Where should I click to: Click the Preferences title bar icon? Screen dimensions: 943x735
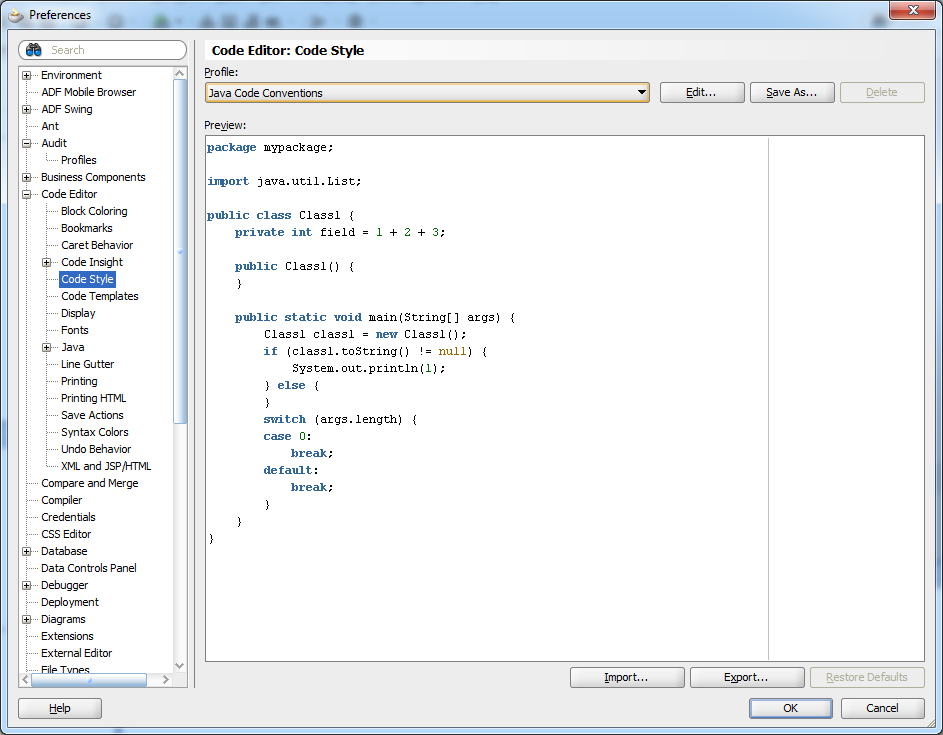click(17, 14)
